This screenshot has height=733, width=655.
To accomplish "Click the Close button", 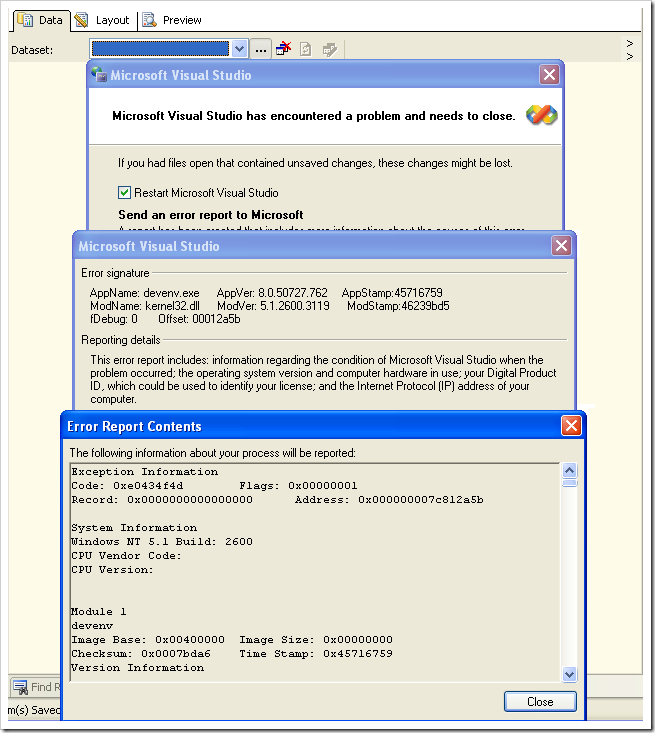I will (x=540, y=702).
